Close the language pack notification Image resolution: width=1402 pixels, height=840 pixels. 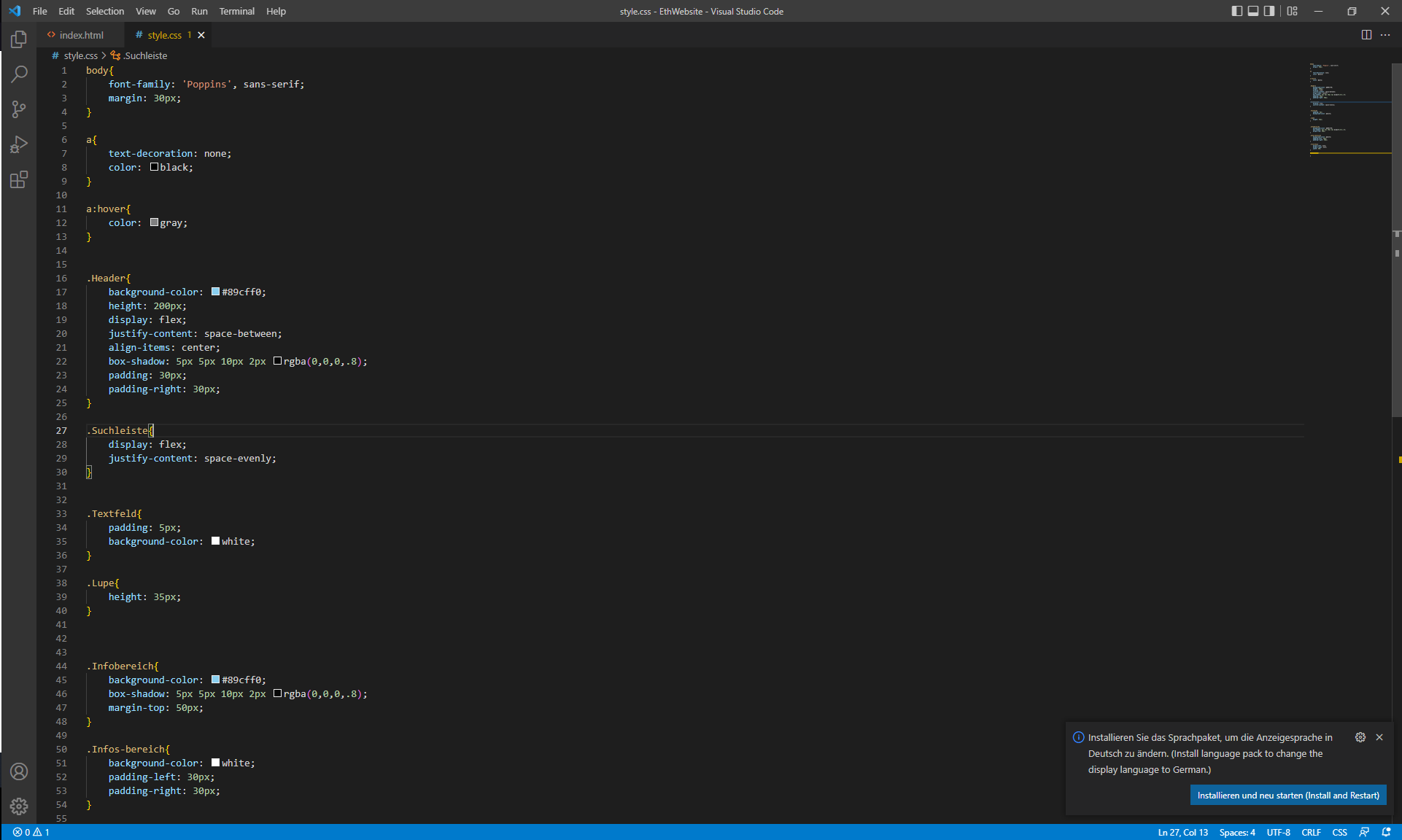click(x=1379, y=737)
